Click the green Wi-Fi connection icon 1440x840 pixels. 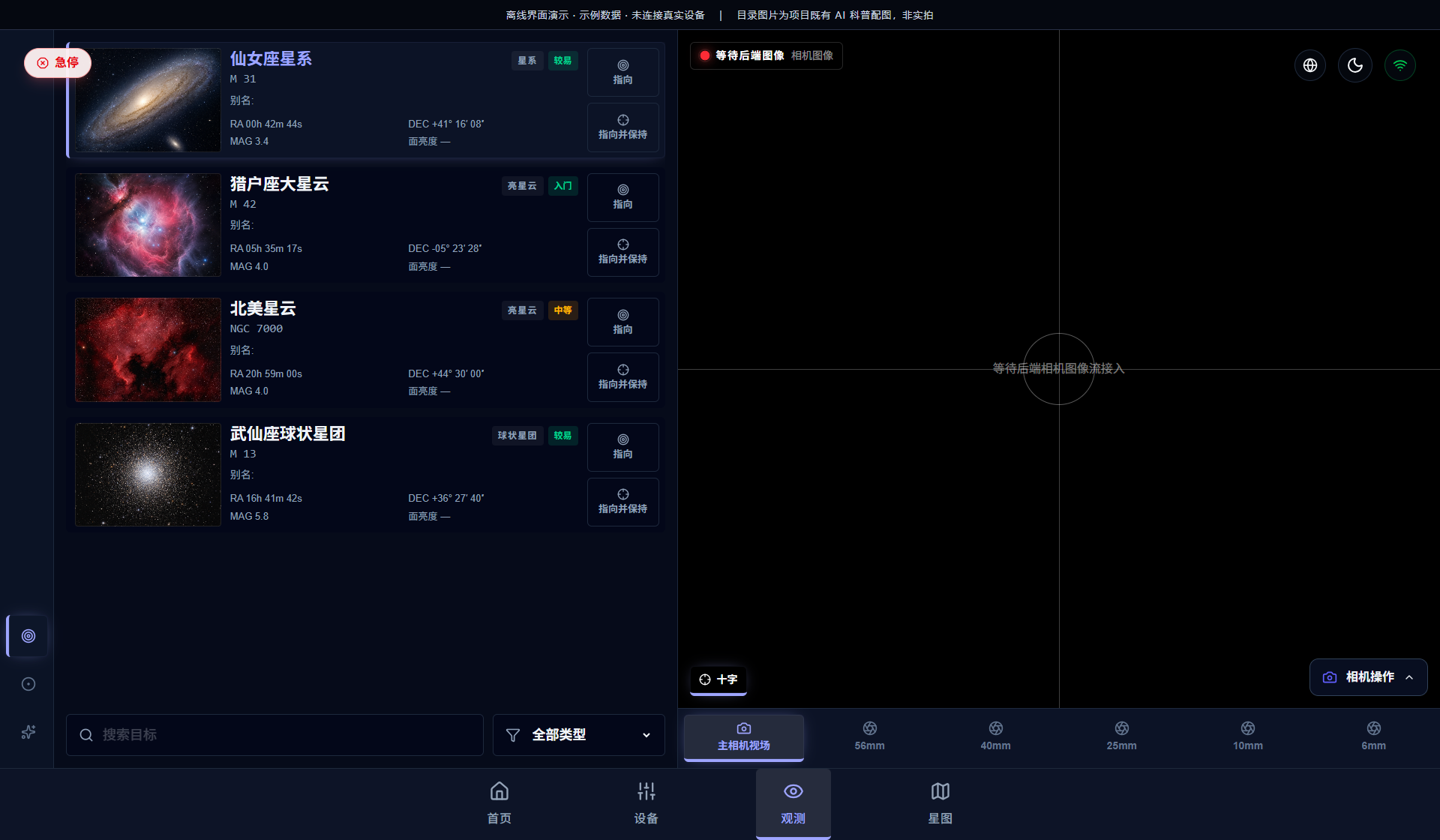pyautogui.click(x=1400, y=65)
